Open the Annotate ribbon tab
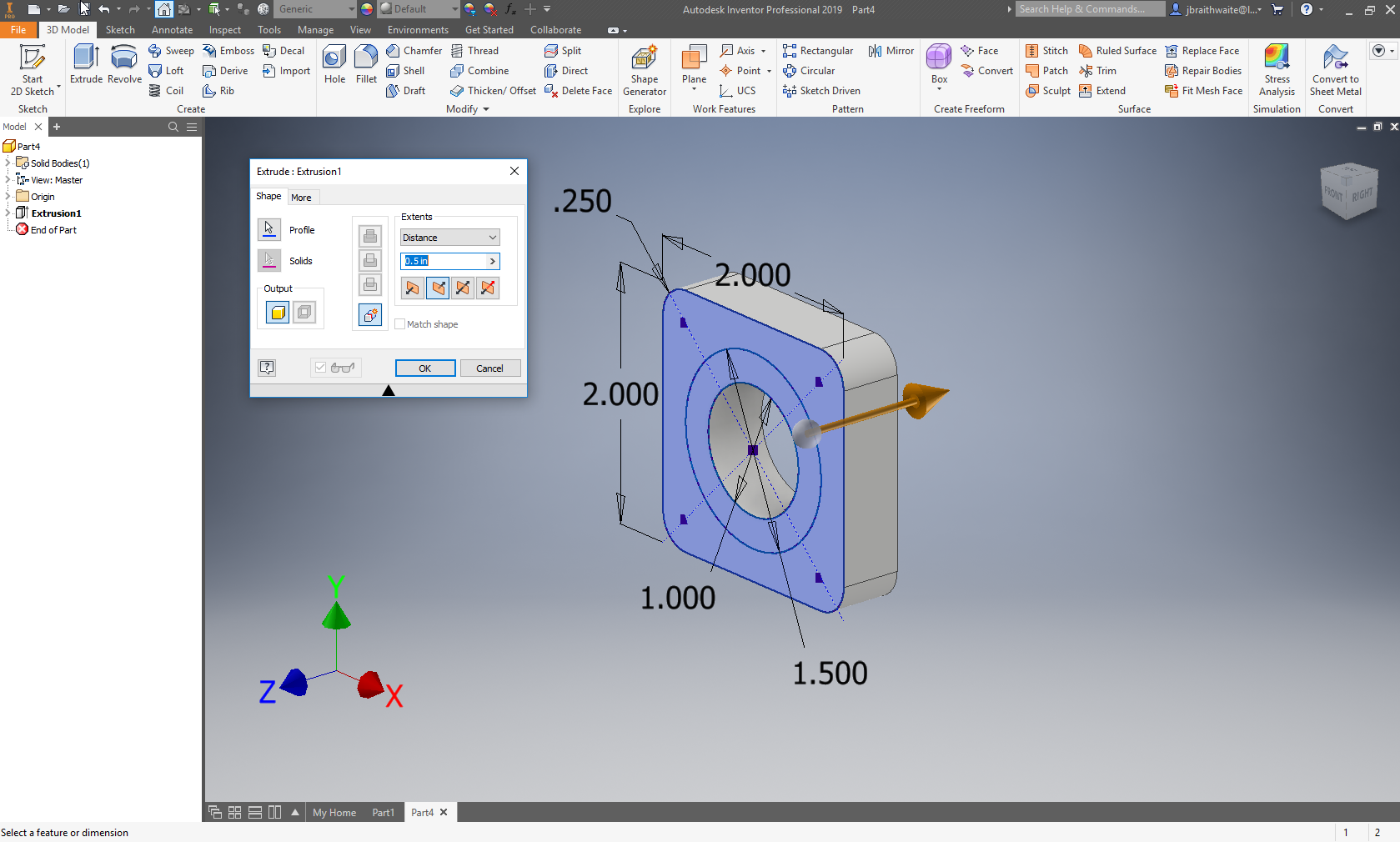Image resolution: width=1400 pixels, height=842 pixels. pyautogui.click(x=172, y=30)
